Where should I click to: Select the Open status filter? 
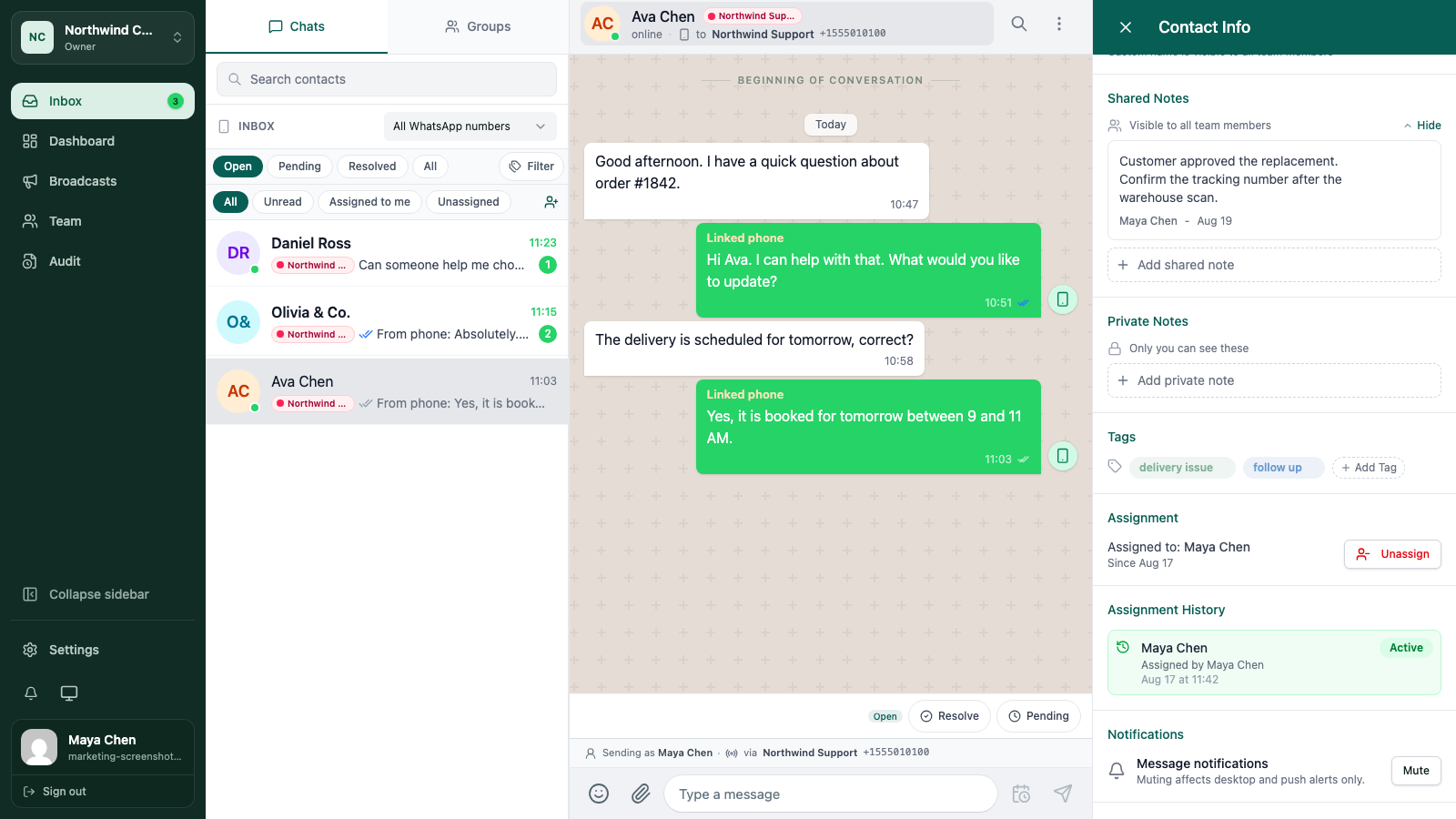[x=238, y=167]
